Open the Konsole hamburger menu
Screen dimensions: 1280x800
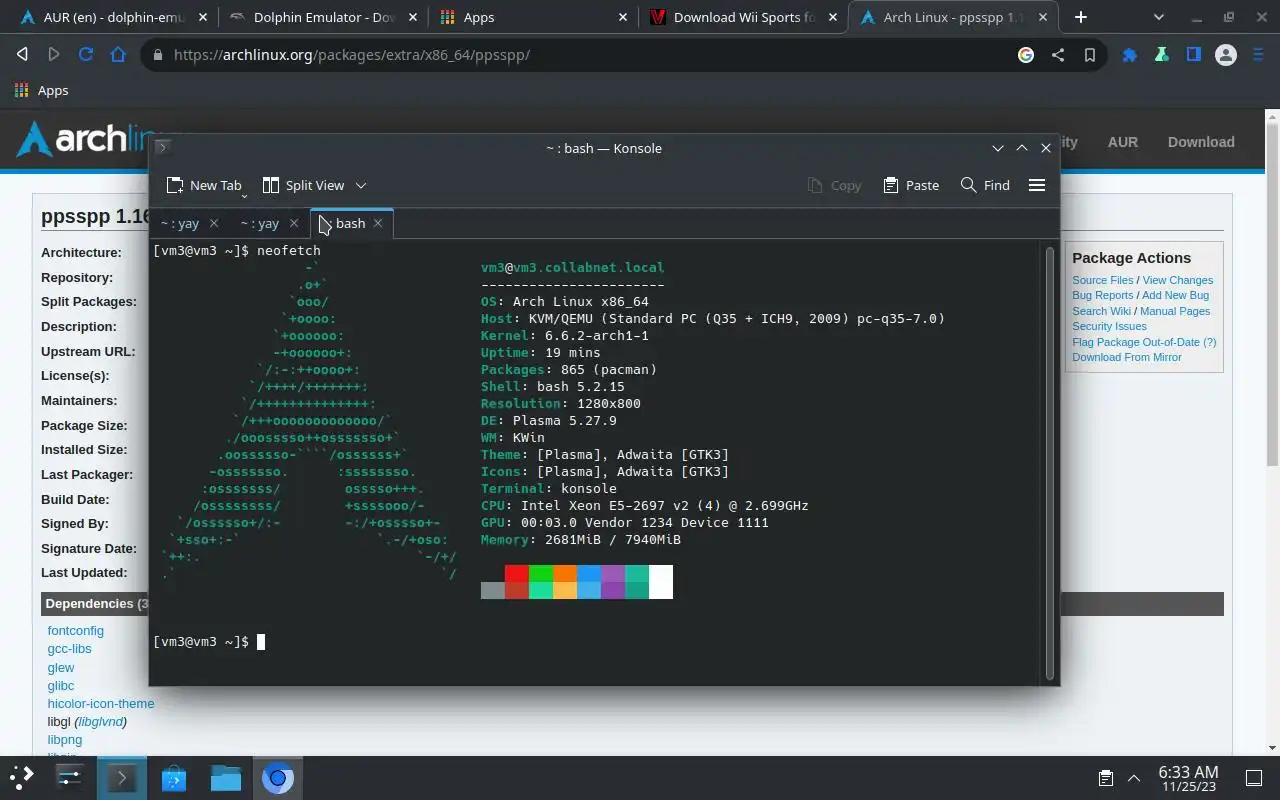[1037, 185]
